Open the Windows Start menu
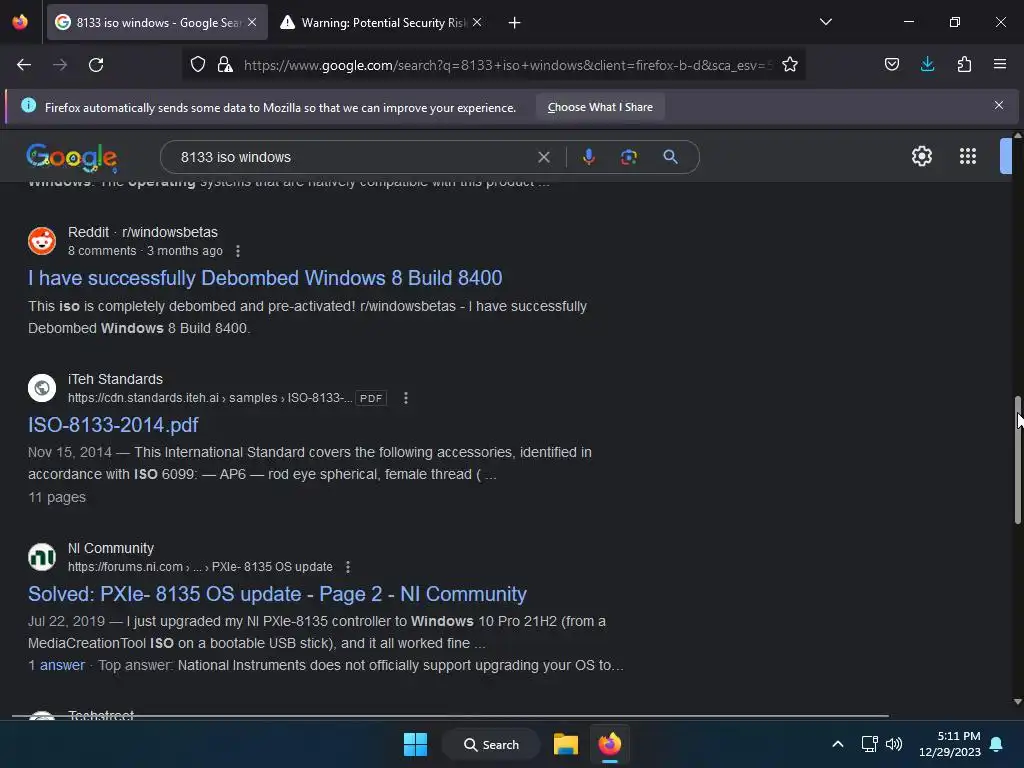Screen dimensions: 1024x768 click(x=415, y=744)
